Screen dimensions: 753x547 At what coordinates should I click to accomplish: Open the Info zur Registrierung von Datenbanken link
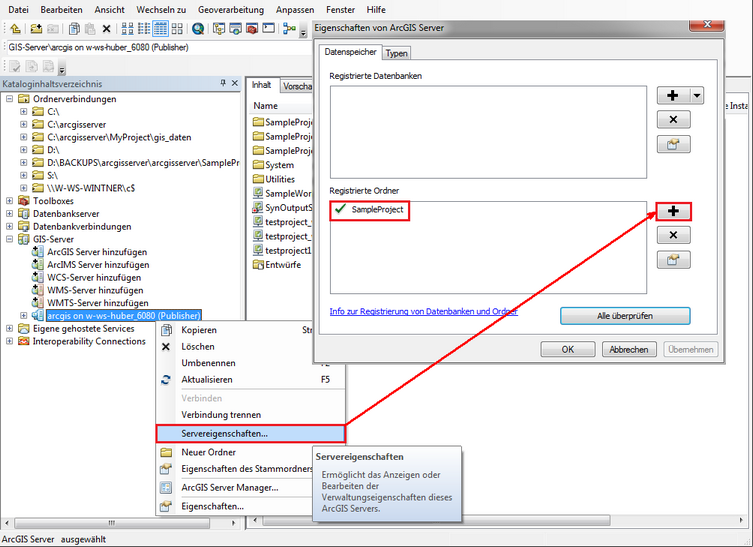(x=424, y=311)
